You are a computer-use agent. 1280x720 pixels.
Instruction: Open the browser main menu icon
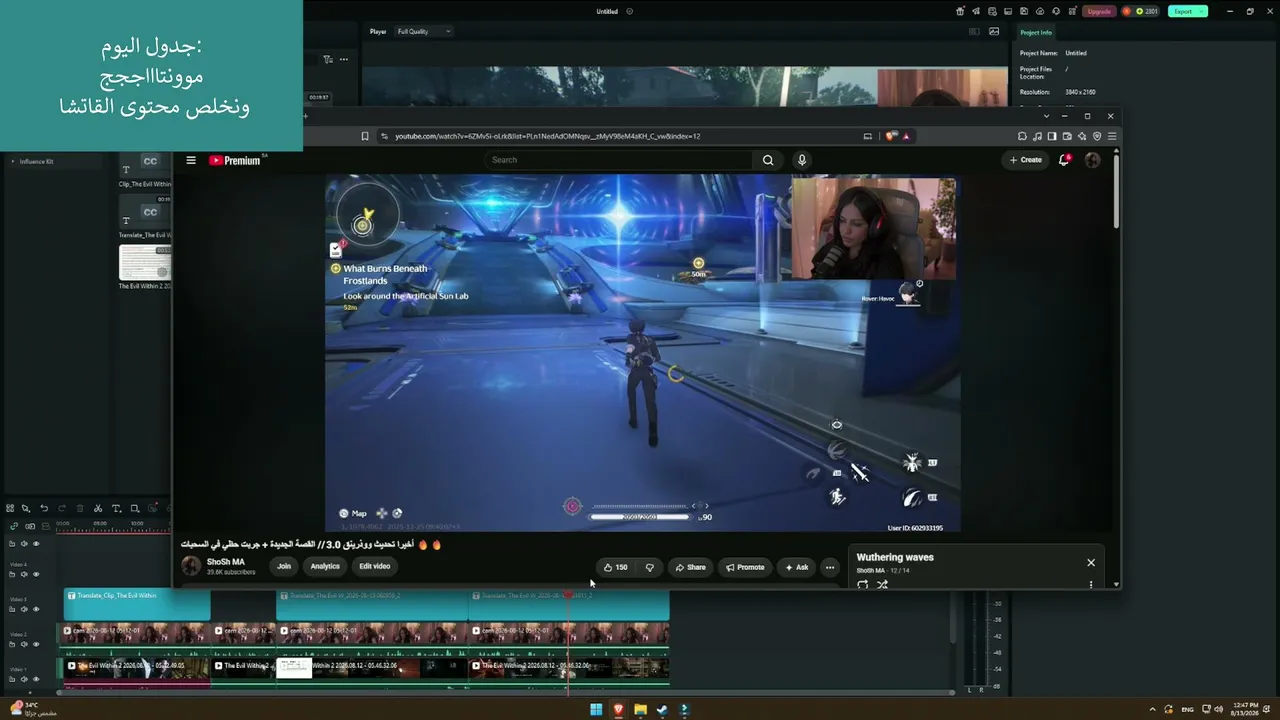[1112, 136]
